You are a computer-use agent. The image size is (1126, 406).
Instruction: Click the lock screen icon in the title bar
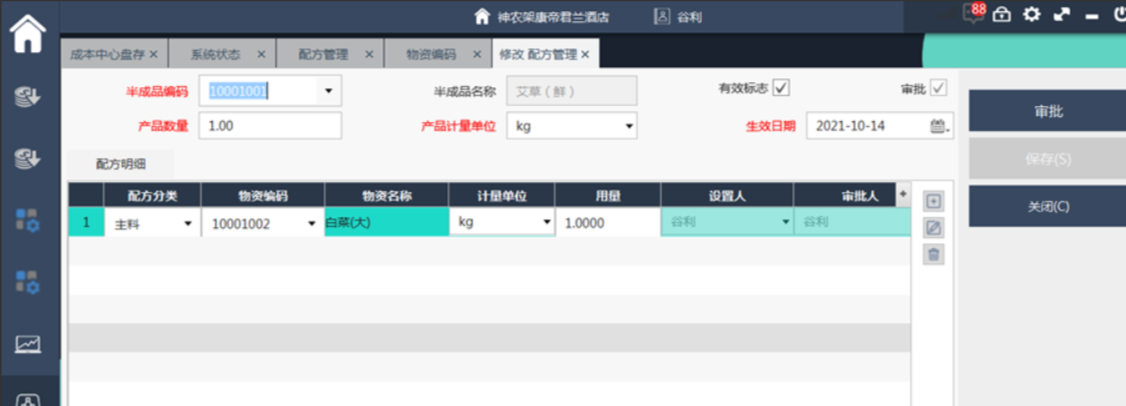coord(1002,15)
